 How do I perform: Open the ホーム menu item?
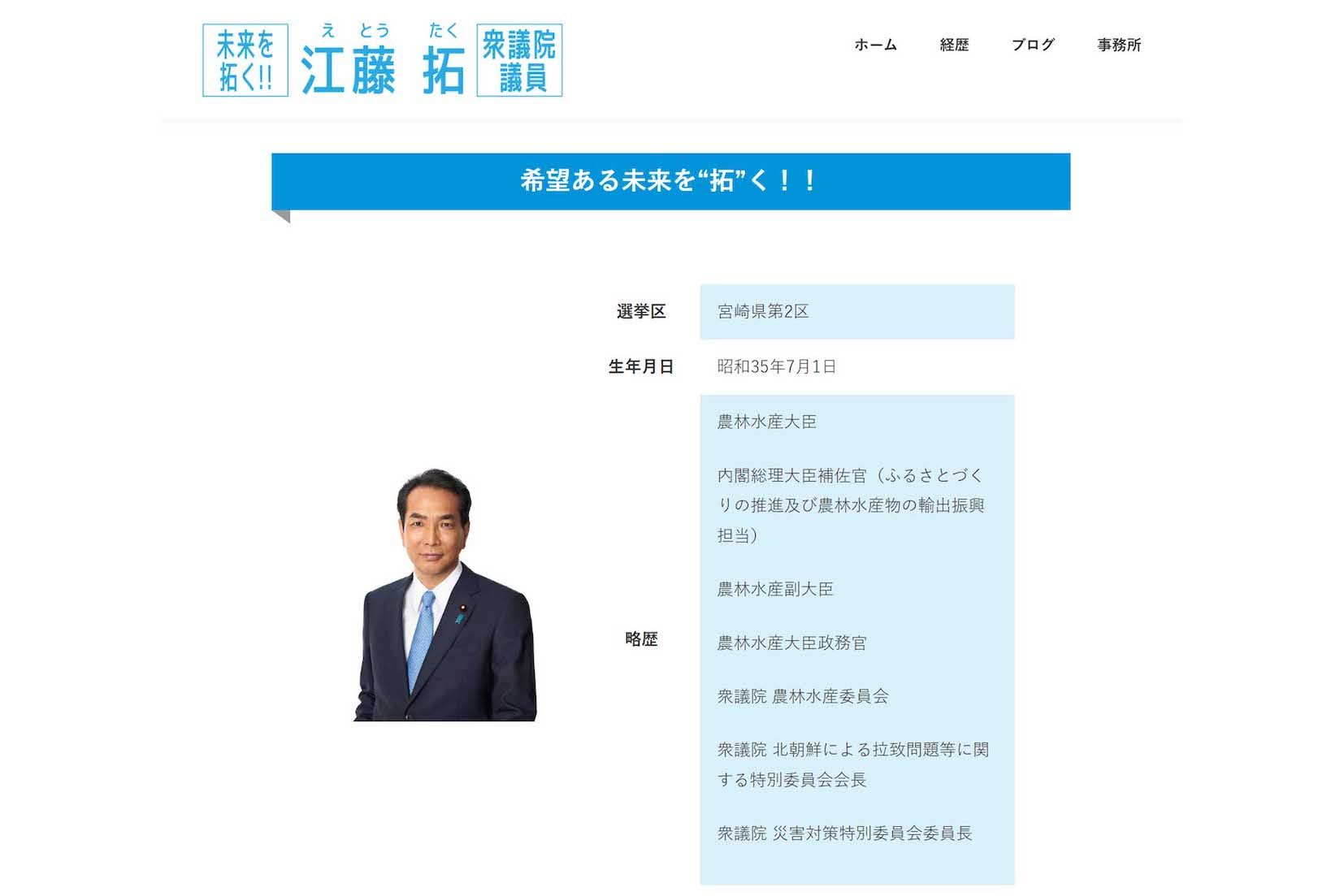tap(874, 46)
